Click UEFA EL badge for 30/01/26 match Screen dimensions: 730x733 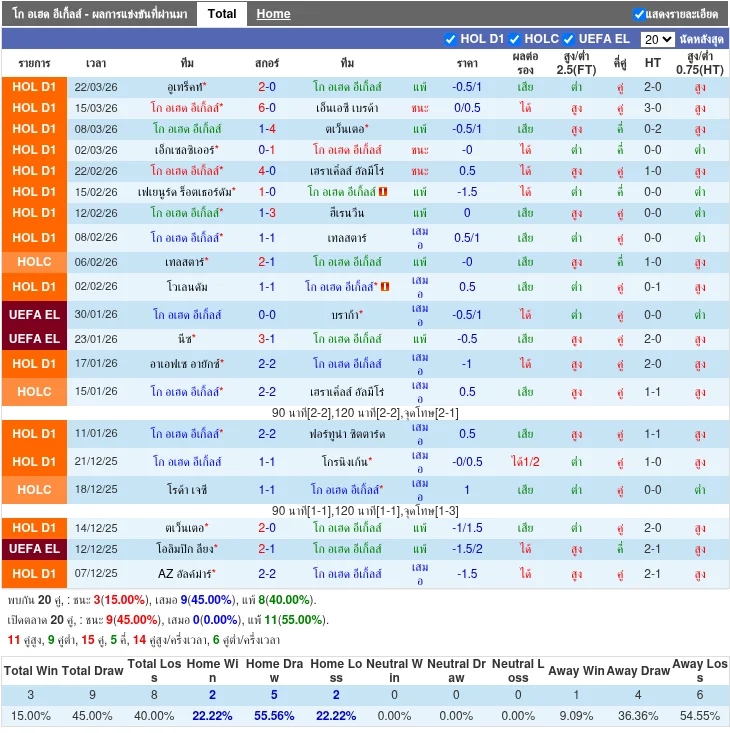[34, 315]
